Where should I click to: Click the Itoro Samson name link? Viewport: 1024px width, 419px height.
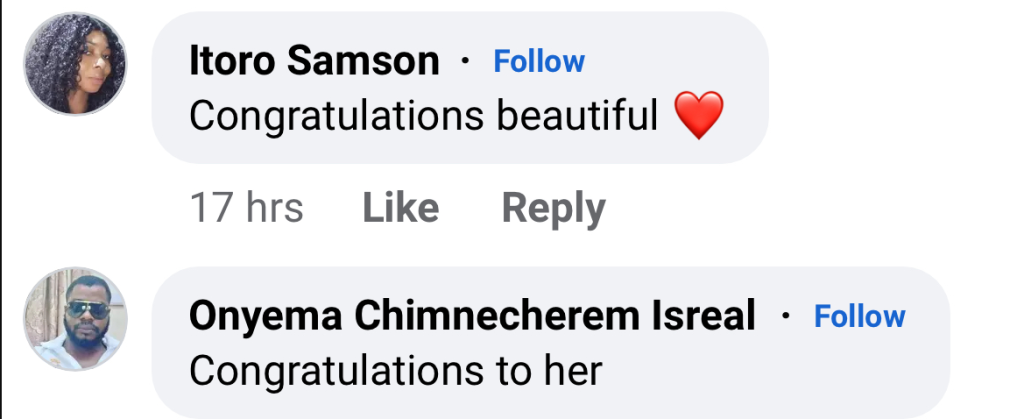(x=314, y=62)
